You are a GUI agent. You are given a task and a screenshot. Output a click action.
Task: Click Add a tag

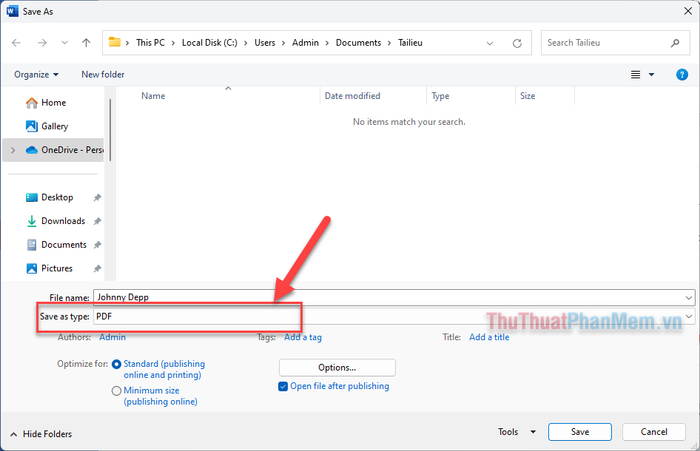(x=303, y=337)
